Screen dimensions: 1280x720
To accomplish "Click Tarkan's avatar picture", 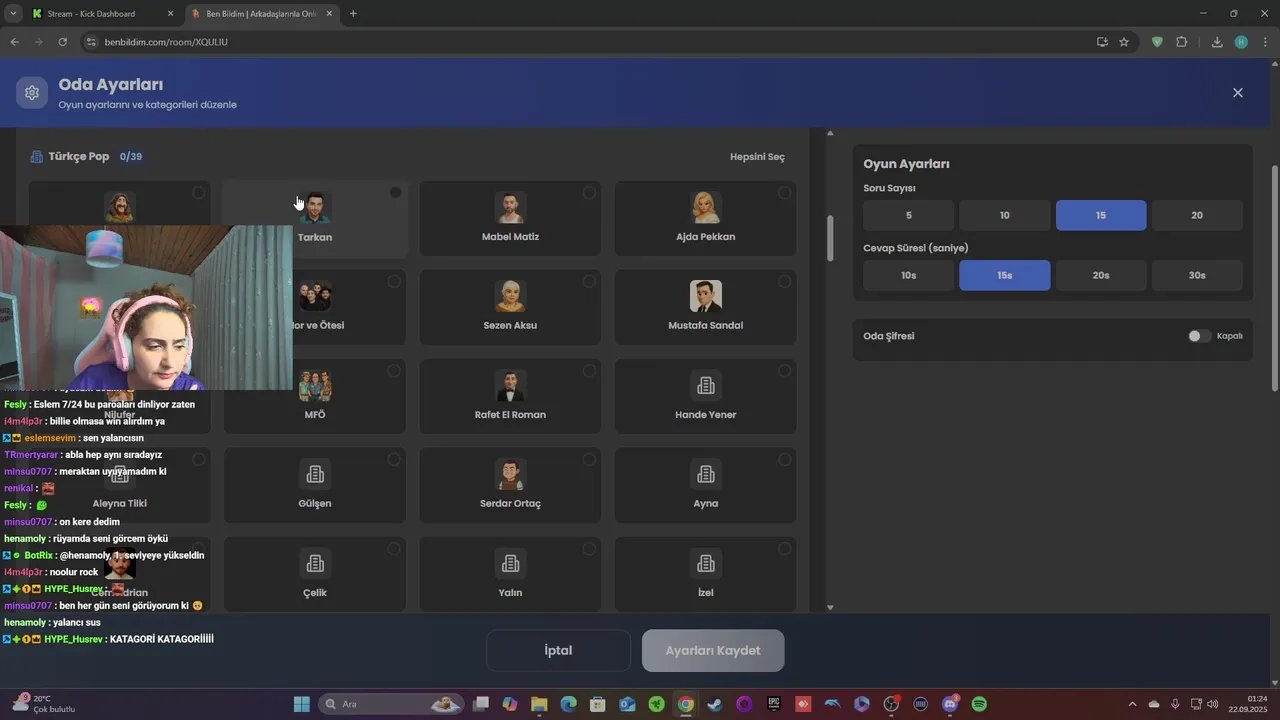I will 315,208.
